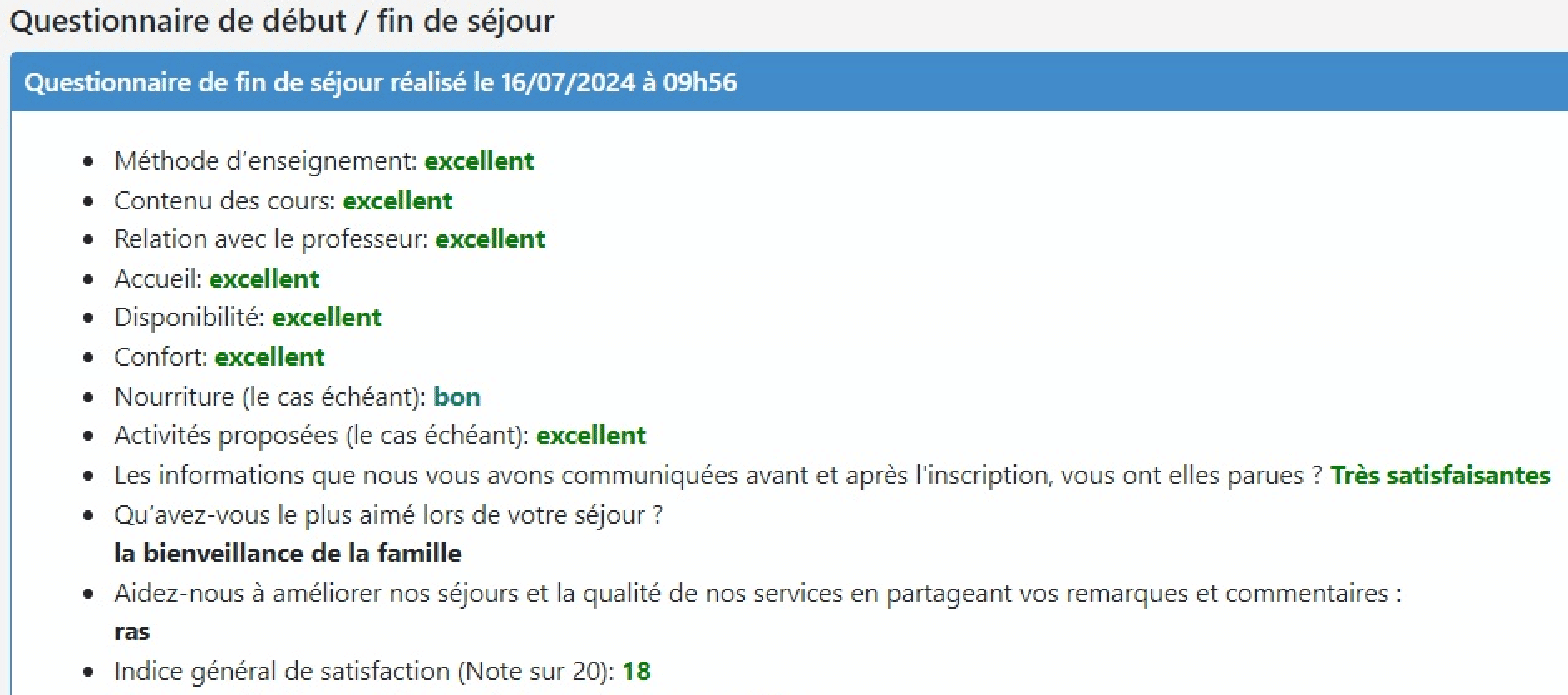Select the page title 'Questionnaire de début / fin de séjour'
Image resolution: width=1568 pixels, height=695 pixels.
282,21
